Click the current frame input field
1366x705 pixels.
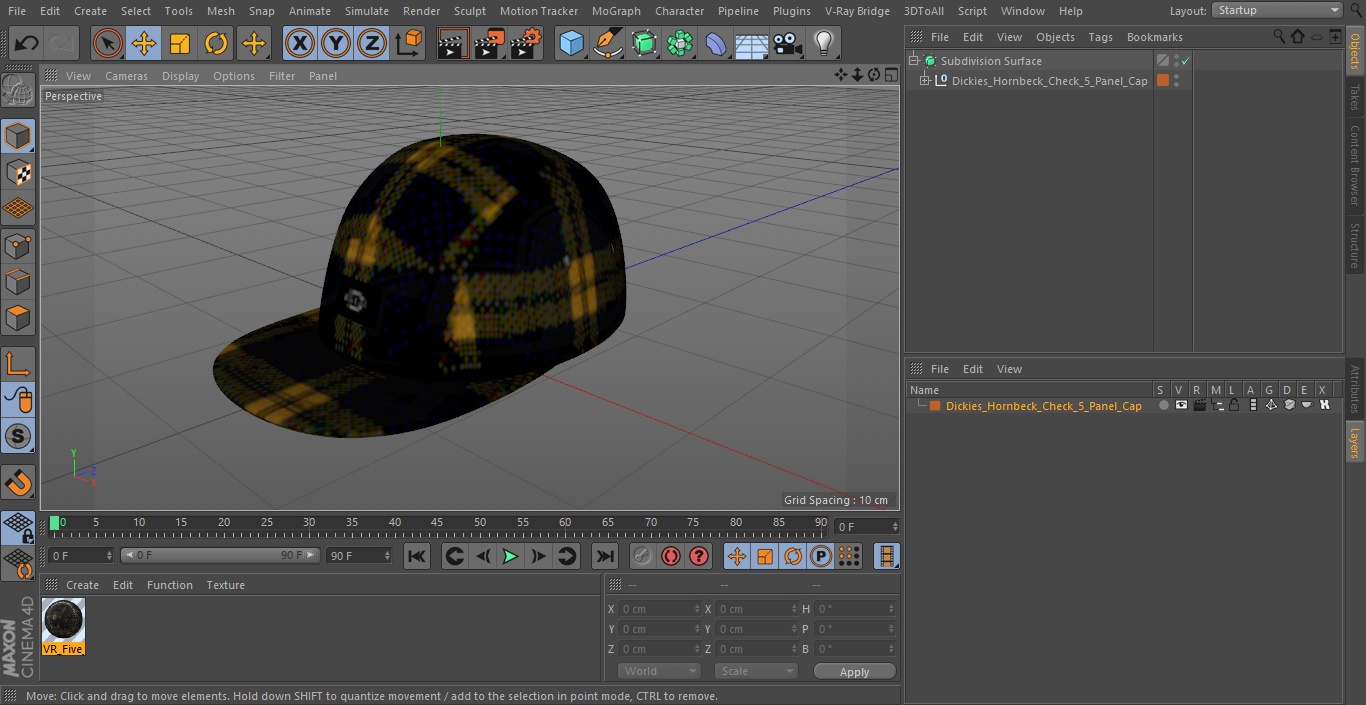click(866, 526)
